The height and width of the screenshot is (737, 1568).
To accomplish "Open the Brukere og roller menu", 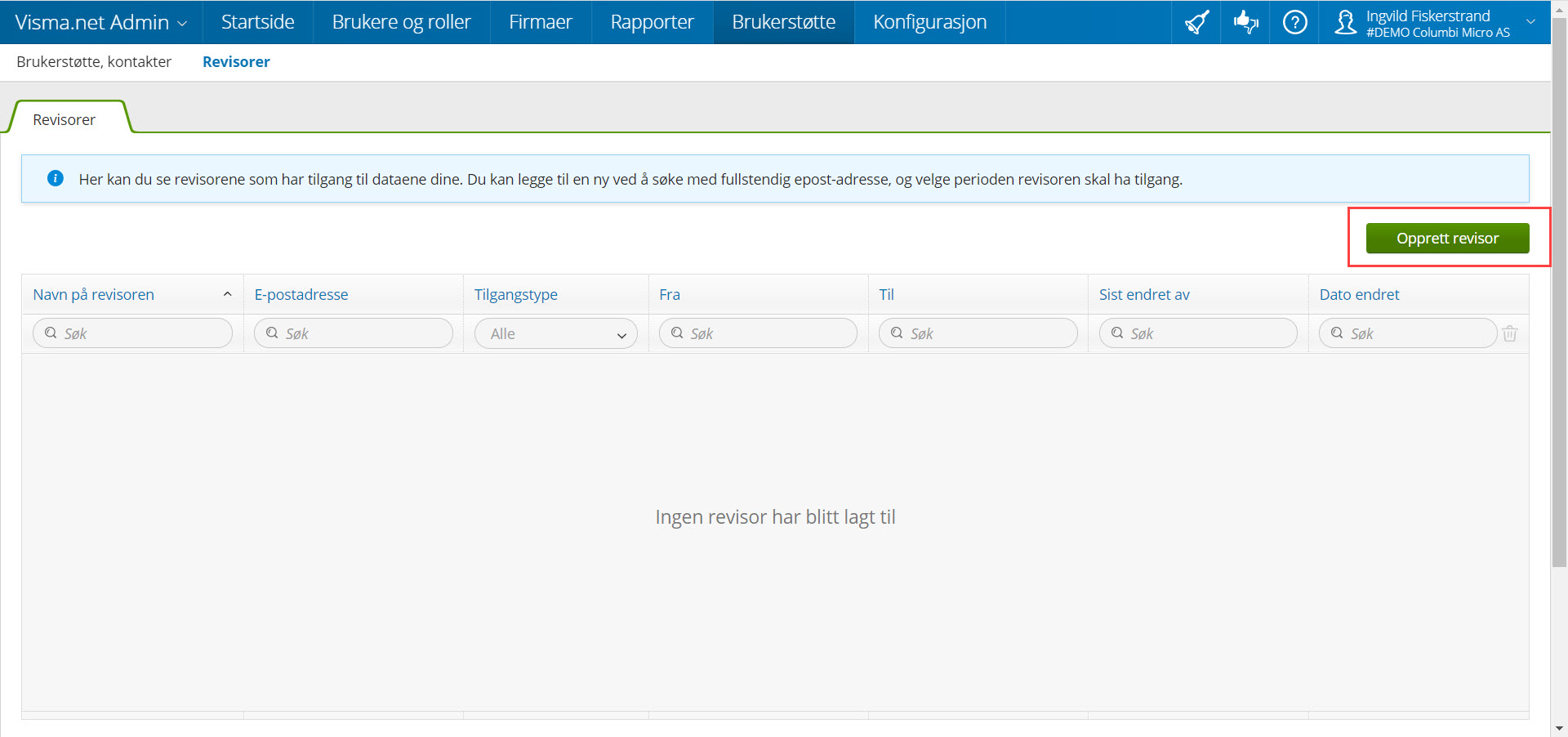I will pos(401,22).
